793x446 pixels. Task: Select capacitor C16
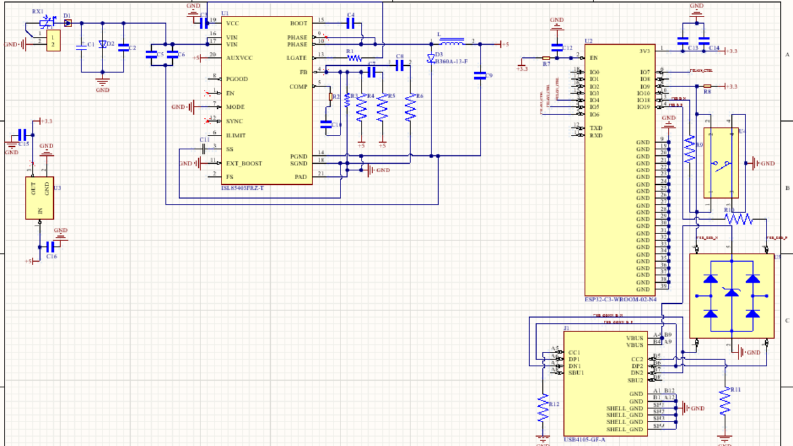(50, 247)
